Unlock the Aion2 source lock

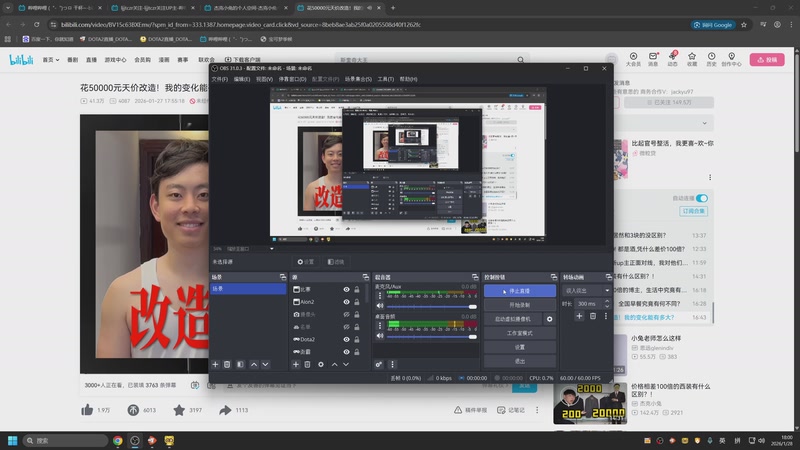click(x=357, y=302)
